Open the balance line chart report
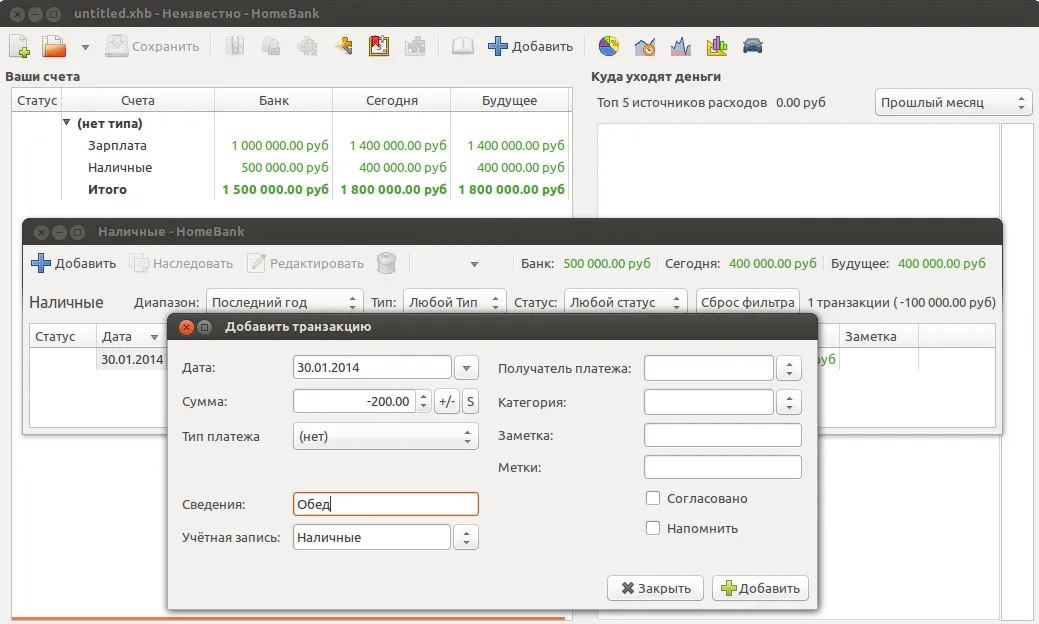The height and width of the screenshot is (624, 1039). tap(681, 46)
